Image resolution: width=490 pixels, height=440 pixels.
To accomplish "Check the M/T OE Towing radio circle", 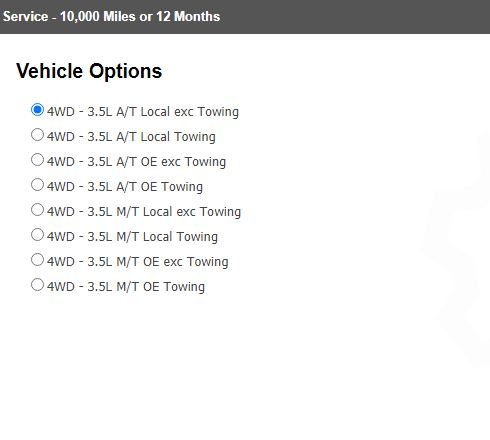I will (x=37, y=285).
